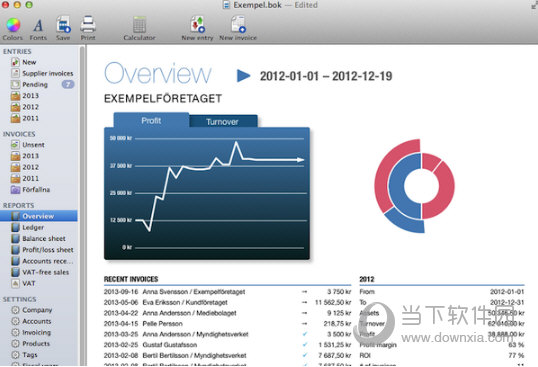The image size is (538, 367).
Task: Open the Fonts panel
Action: 38,29
